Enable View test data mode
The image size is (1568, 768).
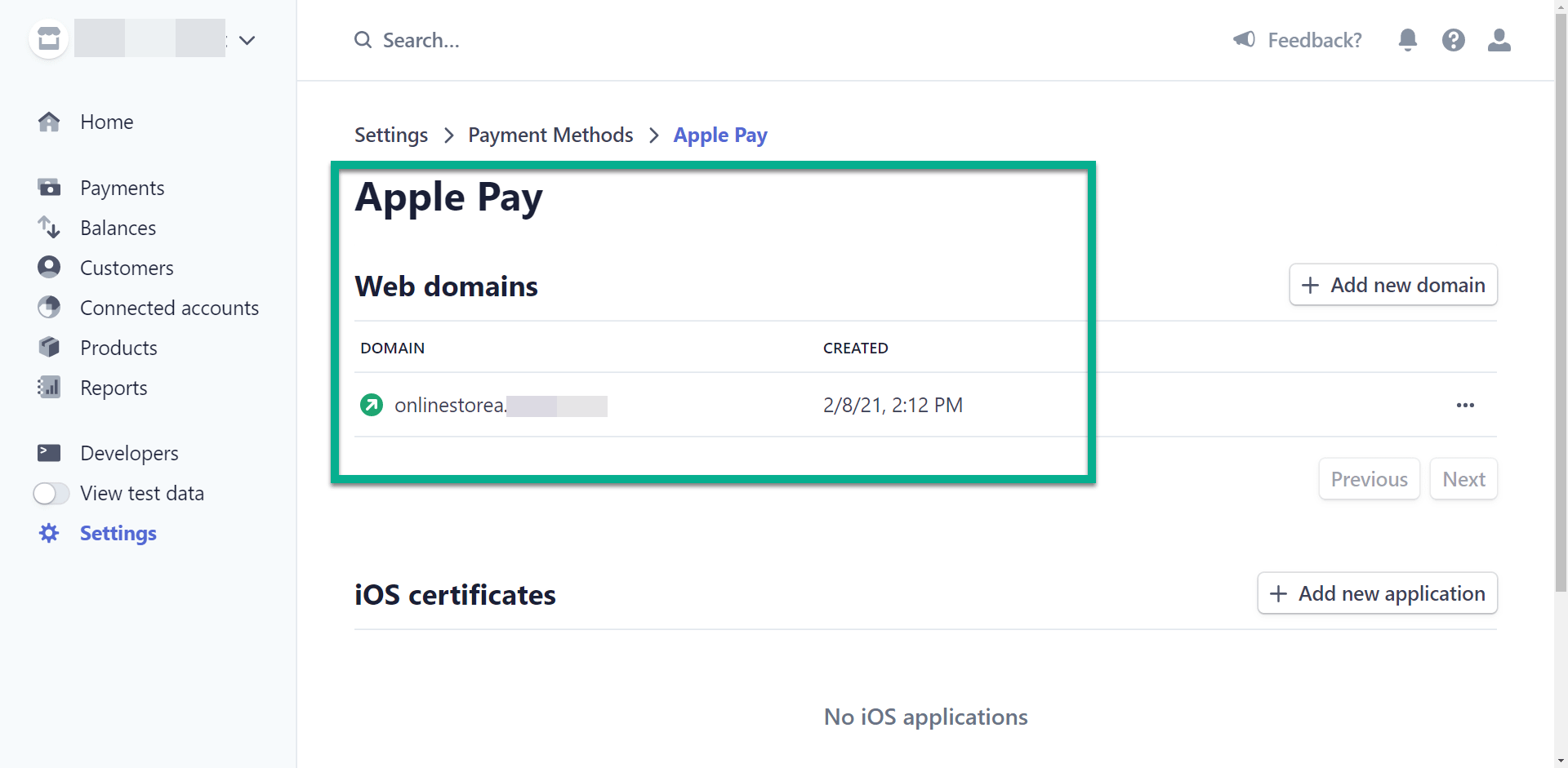(x=51, y=493)
